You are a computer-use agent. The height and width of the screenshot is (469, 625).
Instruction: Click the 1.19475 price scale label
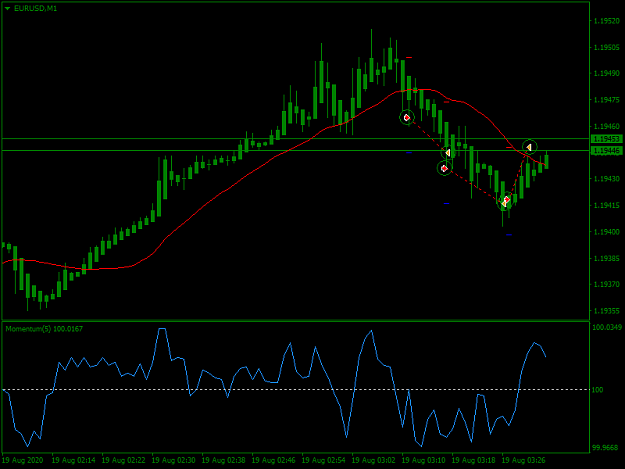click(x=607, y=100)
